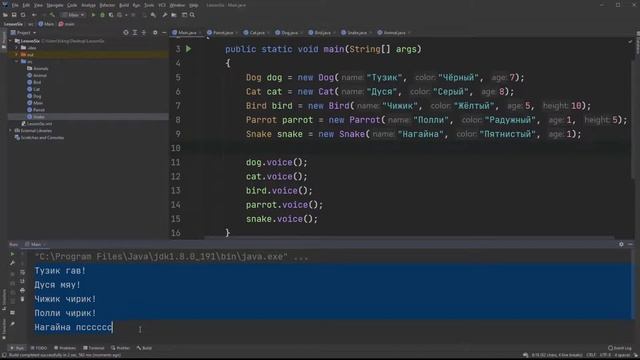Print console output icon
Viewport: 640px width, 360px height.
tap(22, 290)
